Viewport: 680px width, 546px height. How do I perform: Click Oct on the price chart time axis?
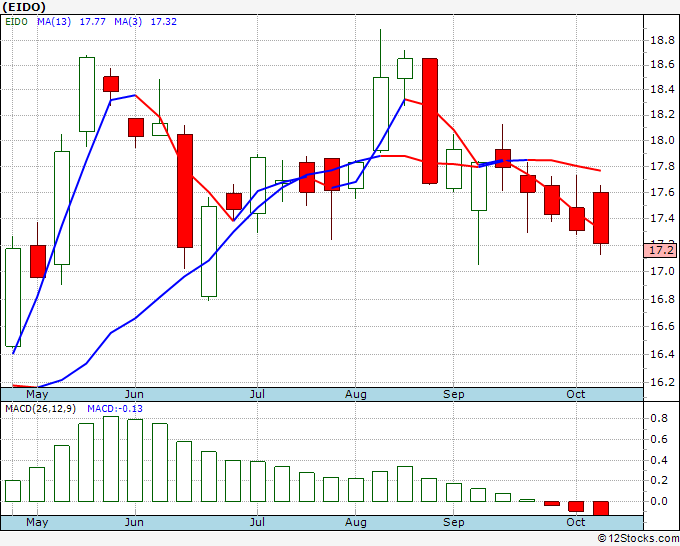tap(576, 394)
